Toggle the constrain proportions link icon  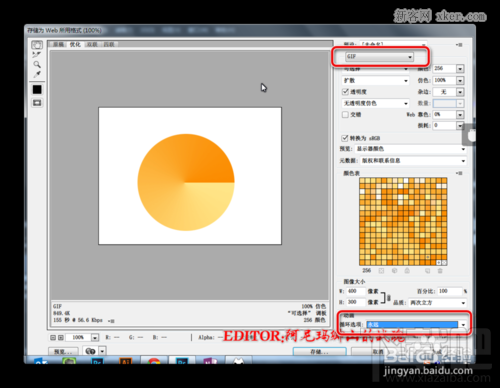tap(388, 297)
